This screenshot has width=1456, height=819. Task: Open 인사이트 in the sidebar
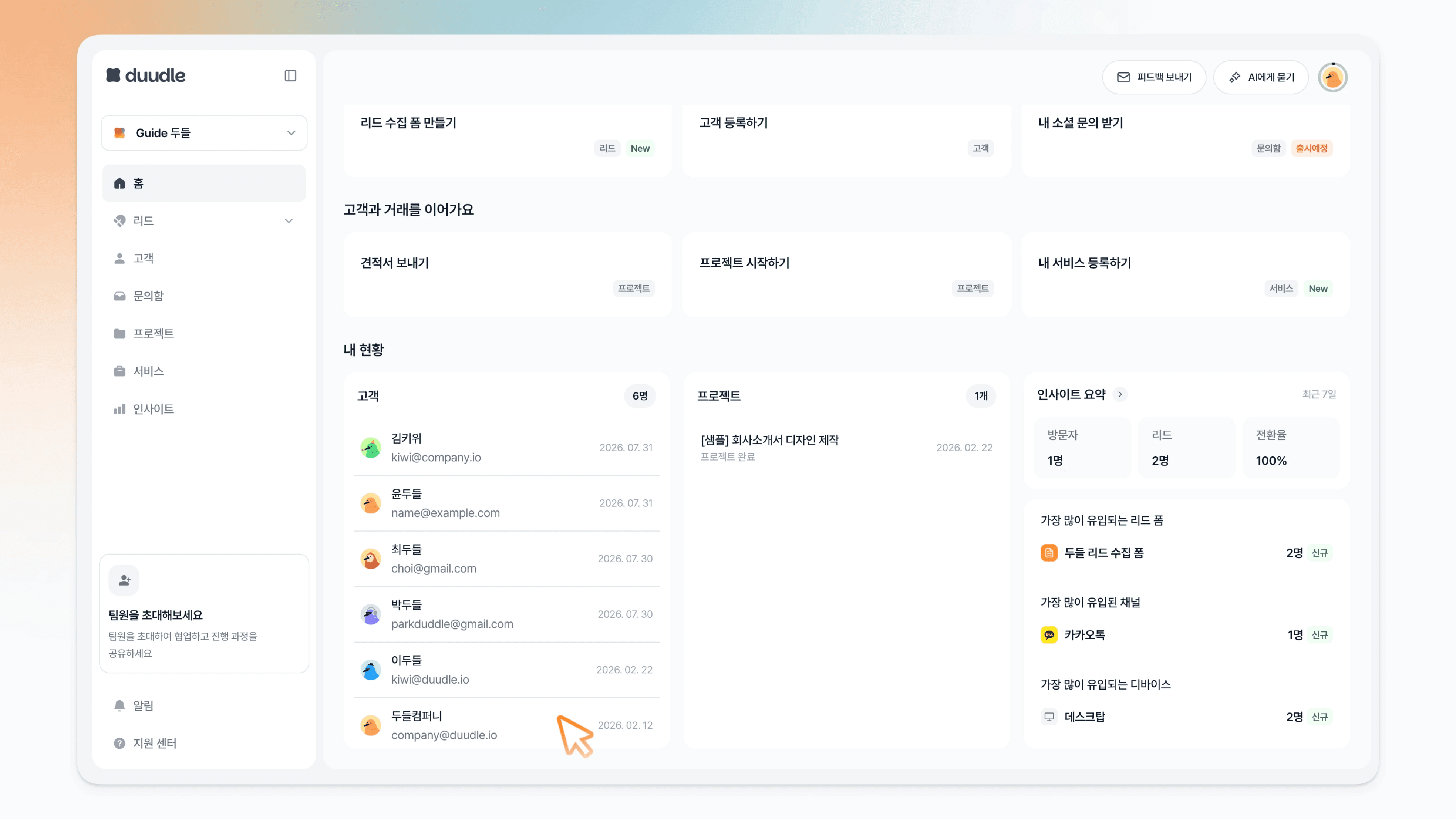[204, 409]
